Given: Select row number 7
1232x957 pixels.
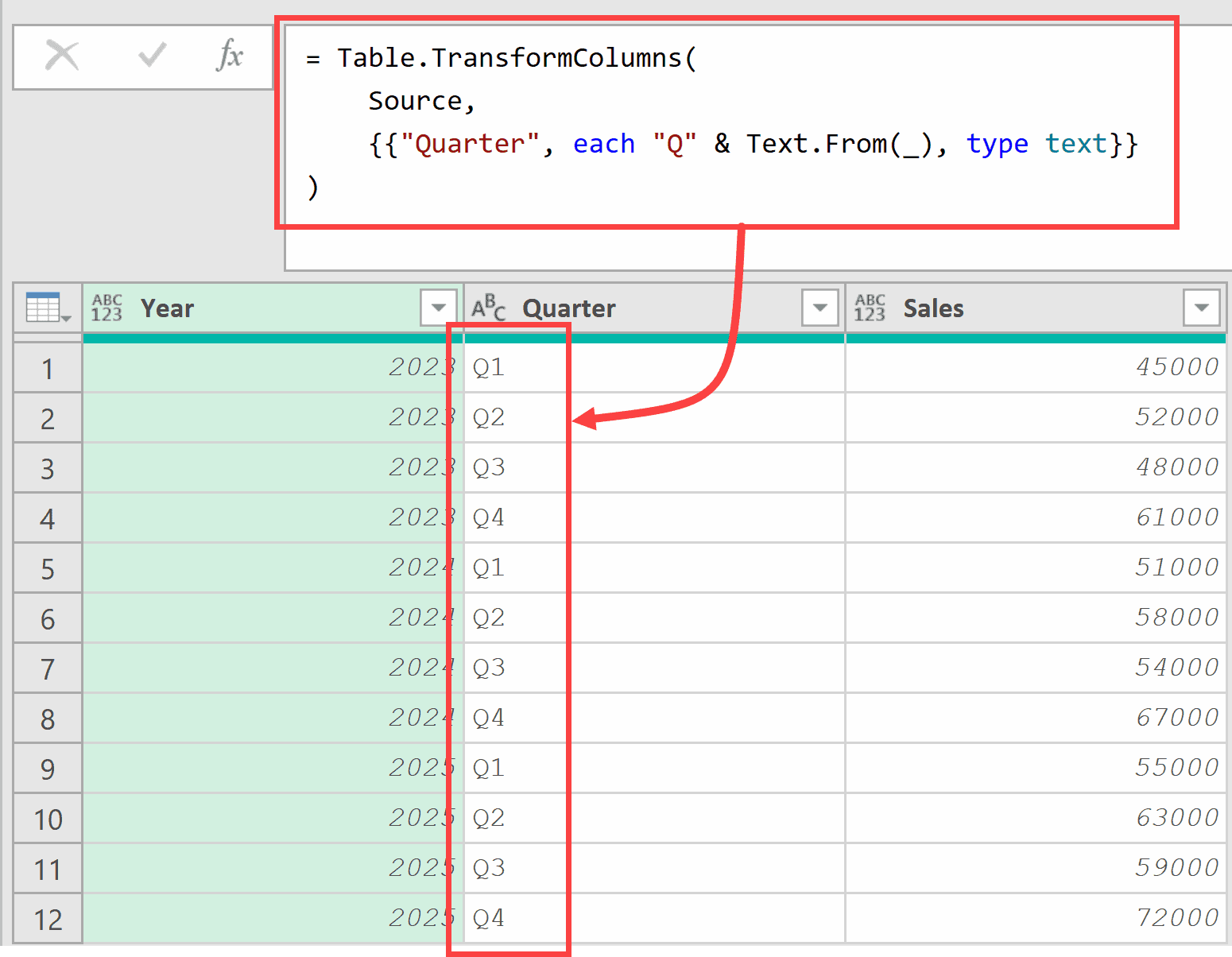Looking at the screenshot, I should pyautogui.click(x=48, y=669).
